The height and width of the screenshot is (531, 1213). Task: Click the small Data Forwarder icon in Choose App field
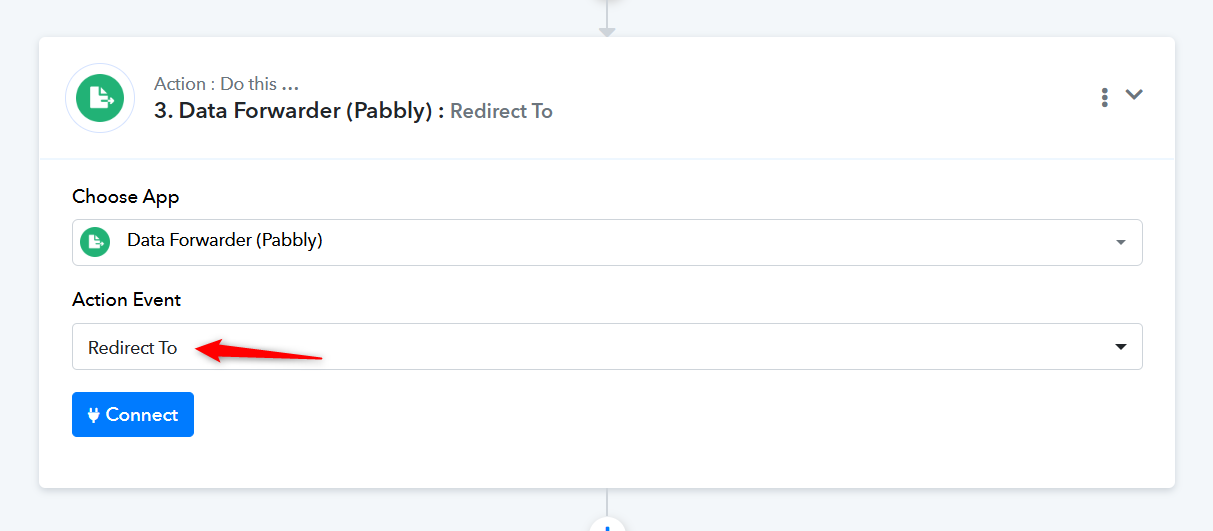[x=95, y=242]
